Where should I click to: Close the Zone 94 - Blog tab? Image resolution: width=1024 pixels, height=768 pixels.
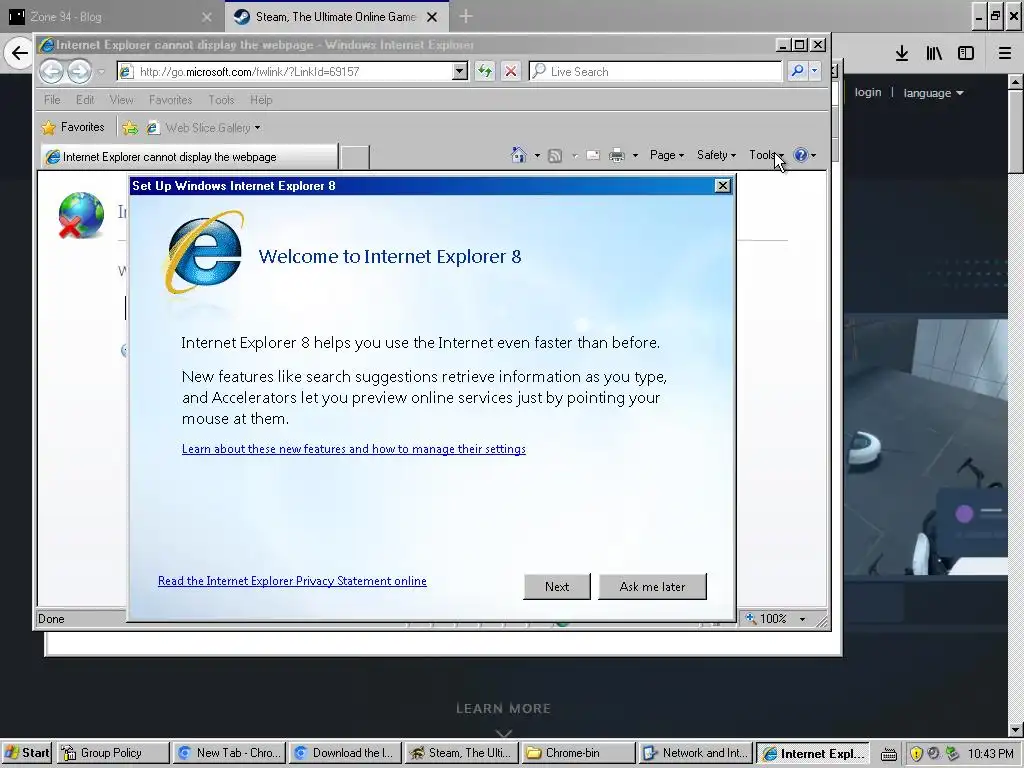207,17
